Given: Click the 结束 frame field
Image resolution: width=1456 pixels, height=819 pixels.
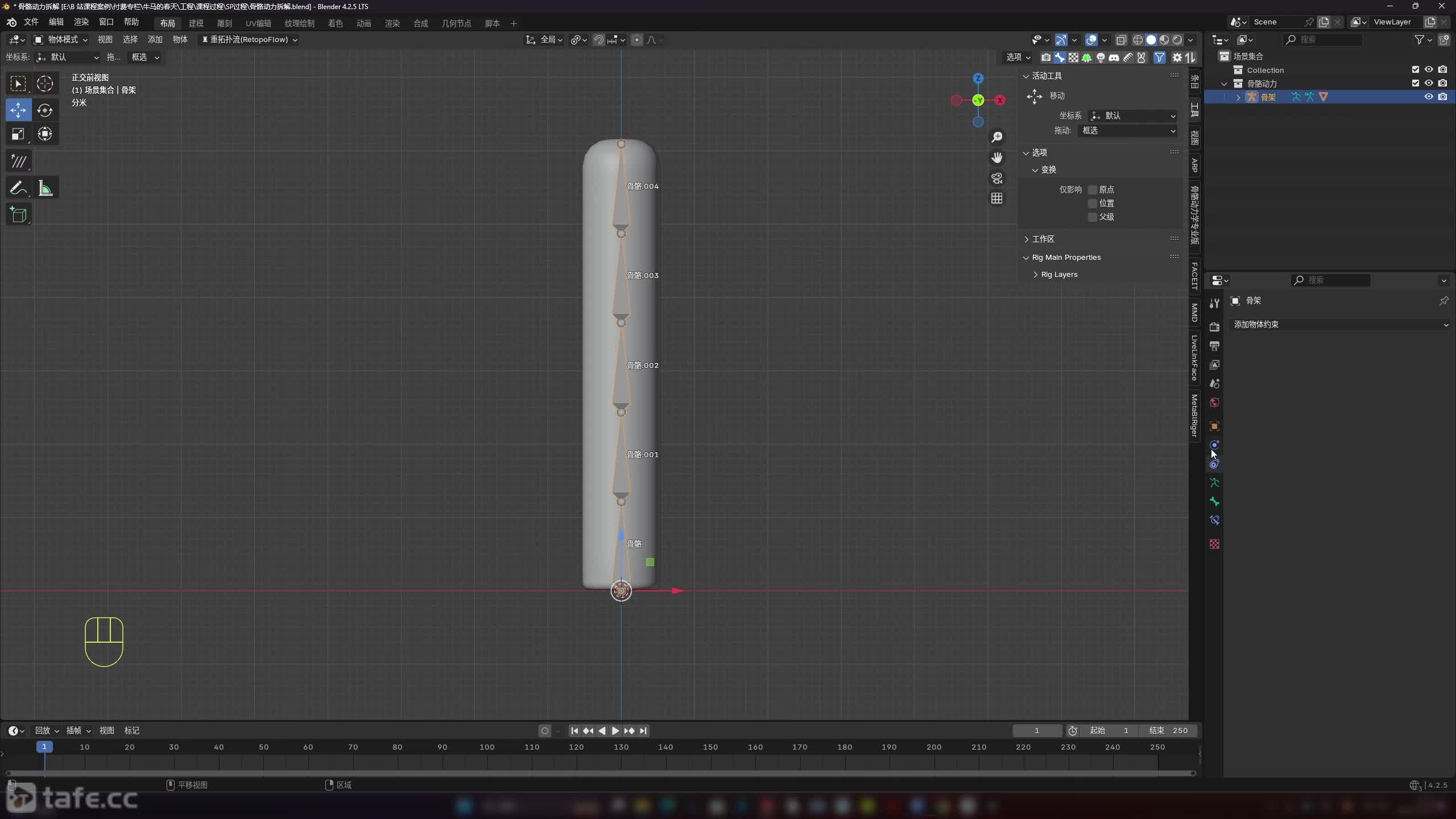Looking at the screenshot, I should tap(1168, 731).
